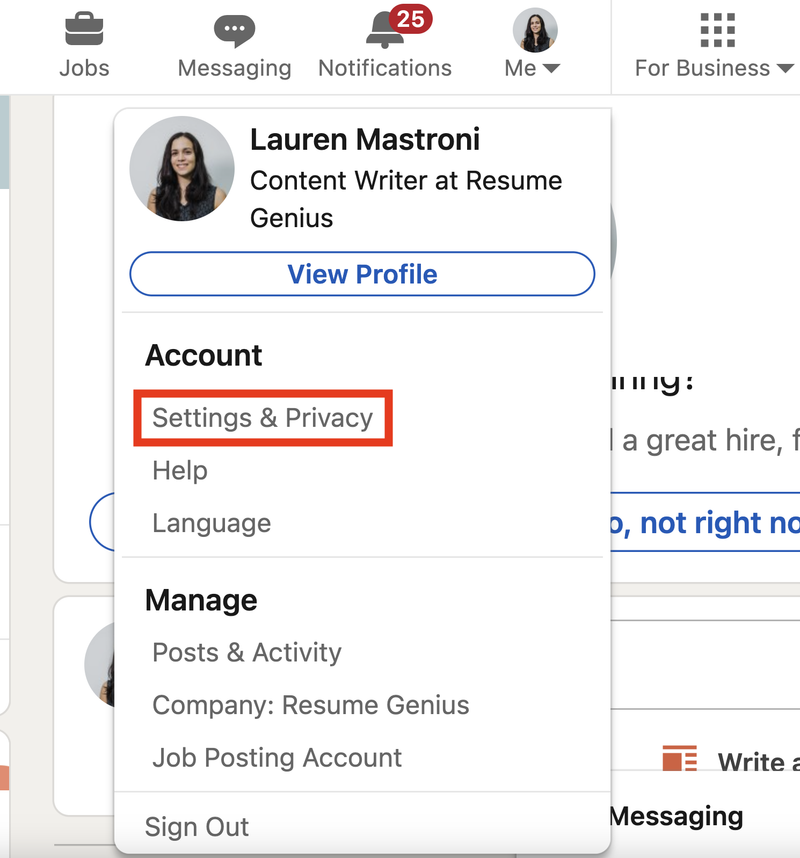The image size is (800, 858).
Task: Click Lauren Mastroni's large profile photo
Action: click(182, 169)
